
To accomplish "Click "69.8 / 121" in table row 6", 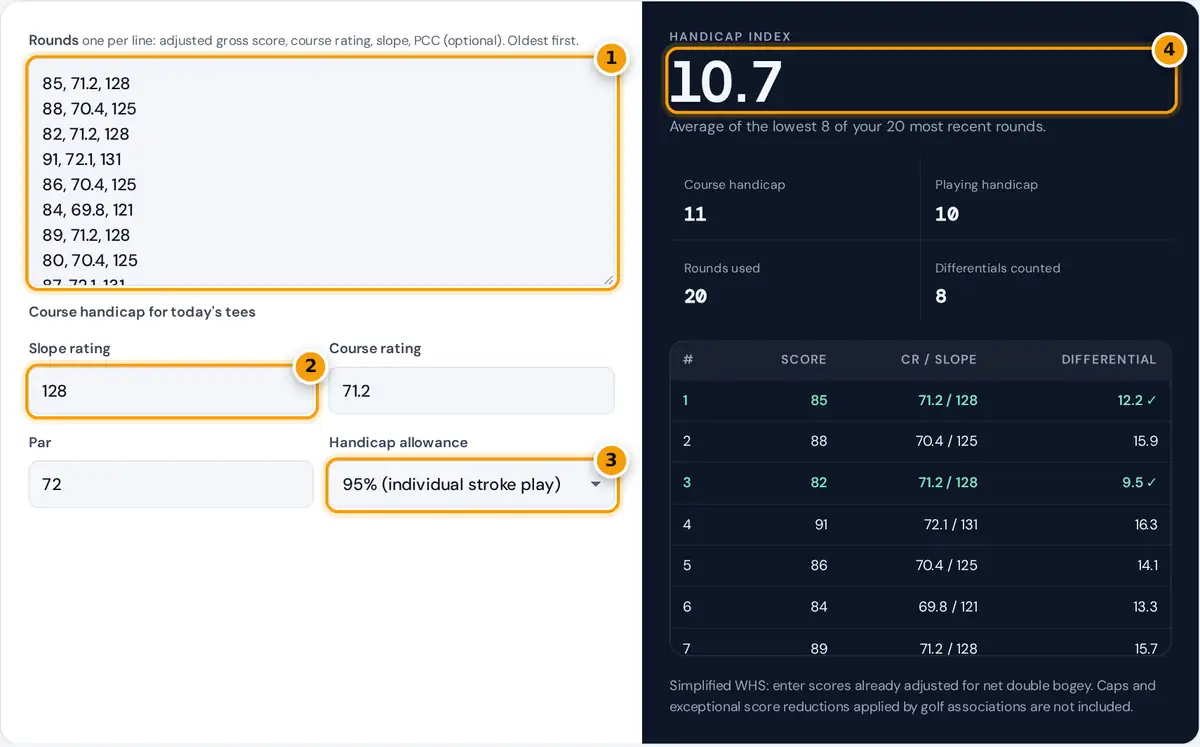I will point(946,607).
